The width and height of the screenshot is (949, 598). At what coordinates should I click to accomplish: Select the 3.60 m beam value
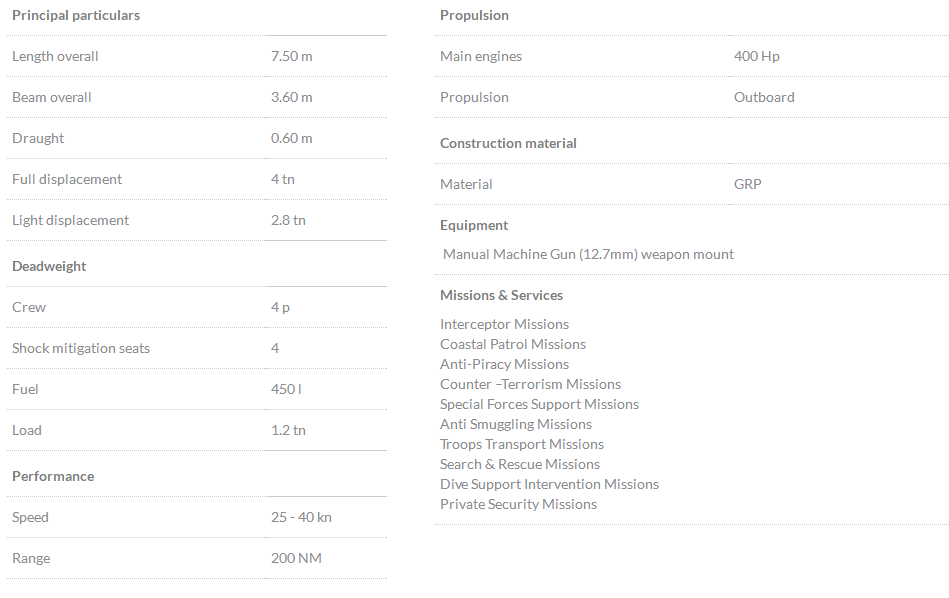tap(291, 97)
